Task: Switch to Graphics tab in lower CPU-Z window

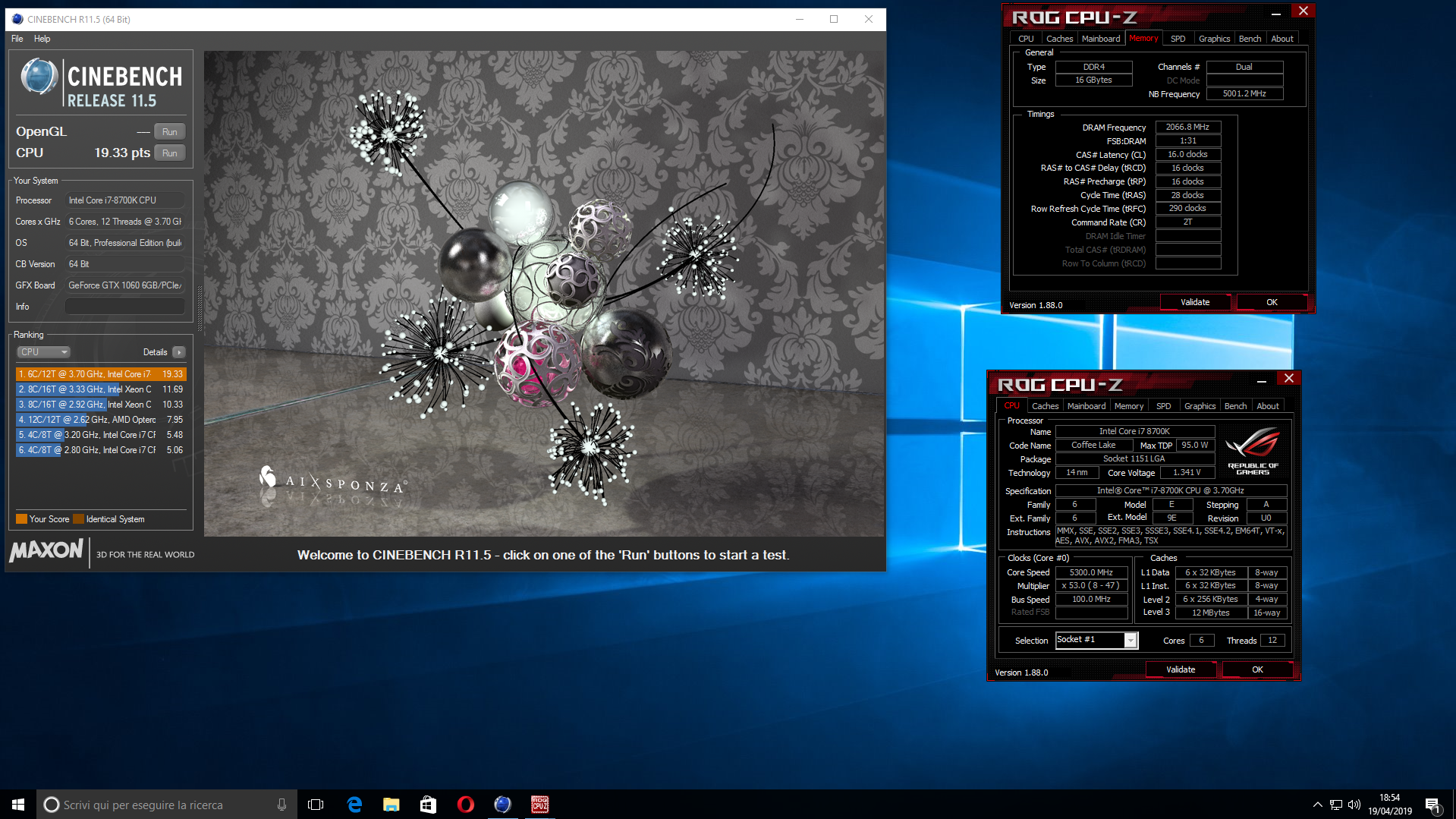Action: pyautogui.click(x=1200, y=406)
